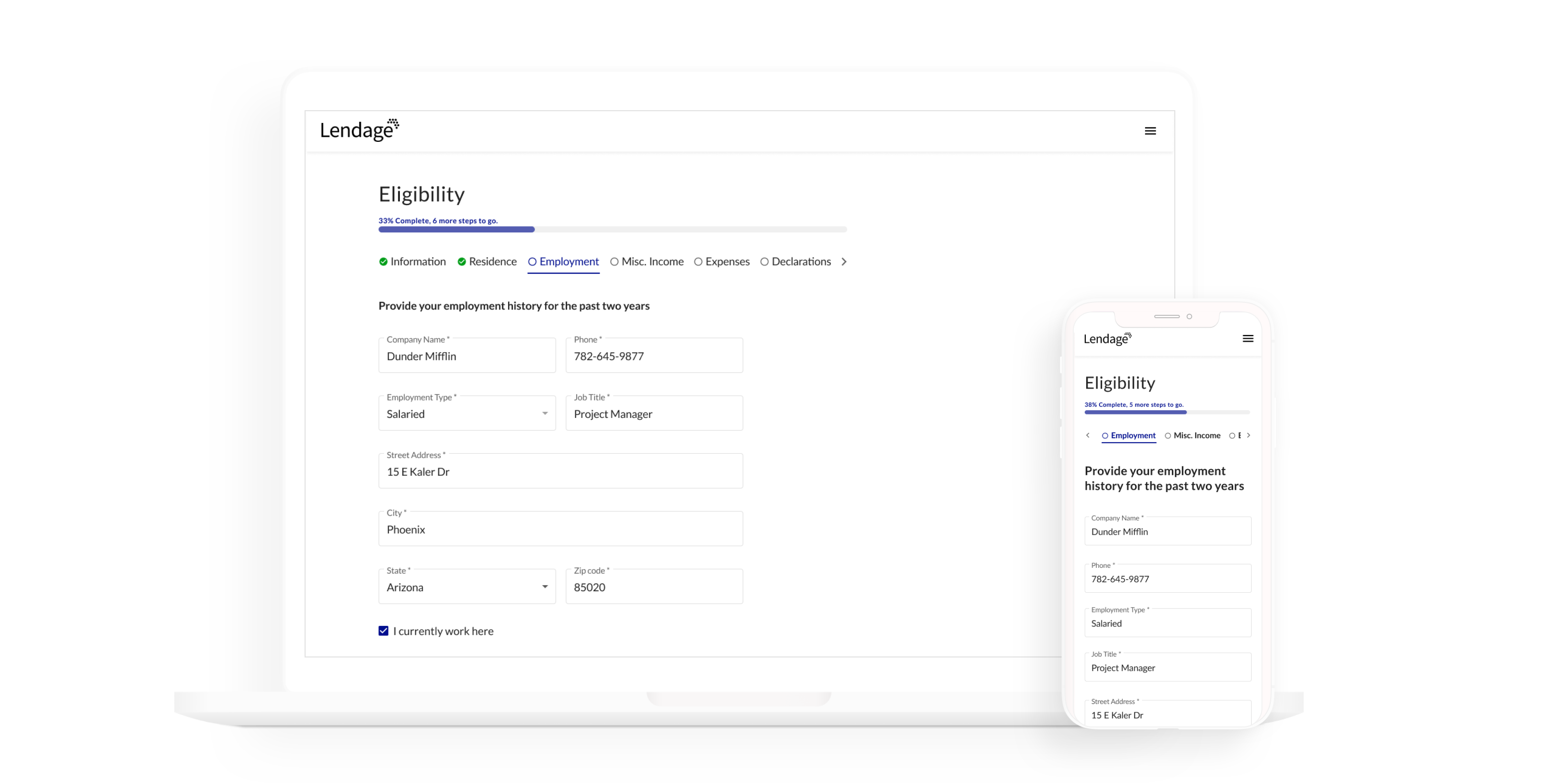This screenshot has width=1568, height=783.
Task: Click the '33% Complete, 6 more steps to go.' text
Action: [x=438, y=220]
